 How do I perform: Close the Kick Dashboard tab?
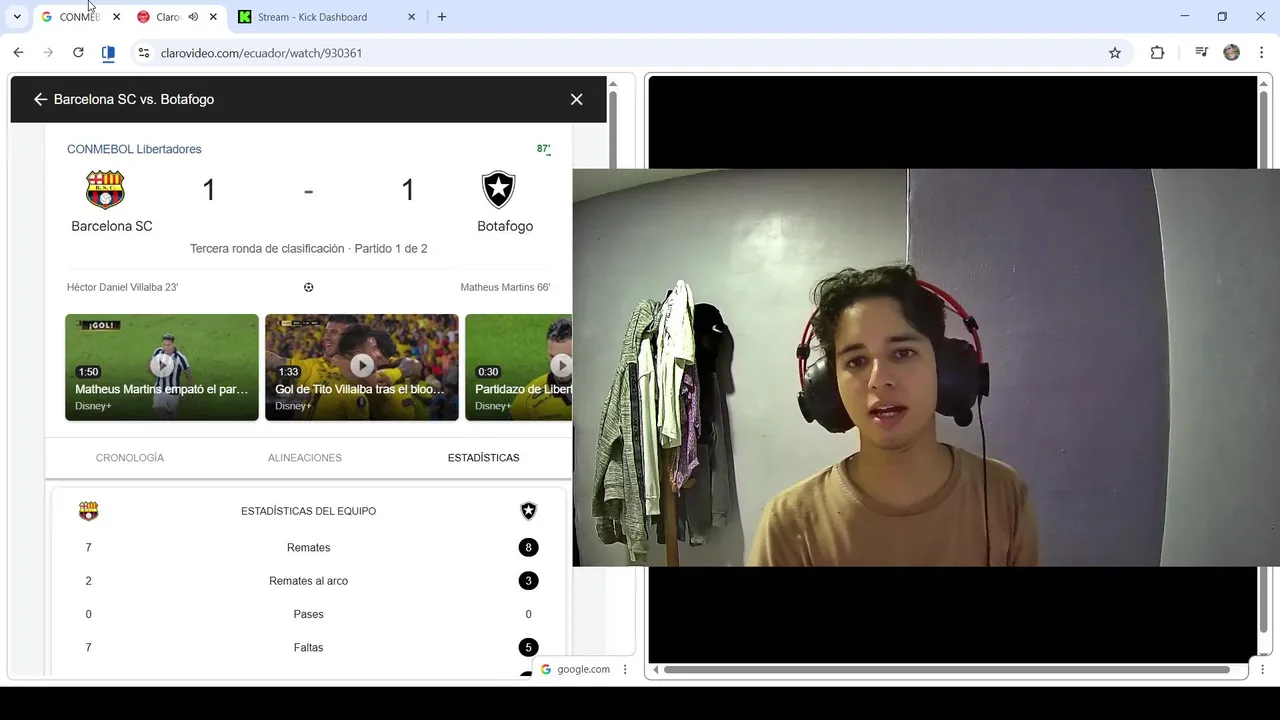[411, 17]
